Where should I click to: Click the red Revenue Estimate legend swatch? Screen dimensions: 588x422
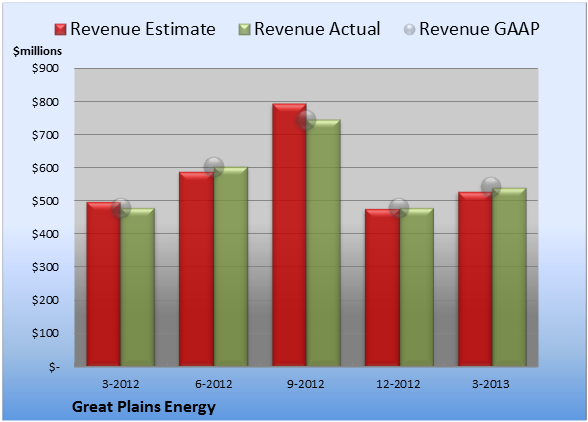click(x=60, y=30)
